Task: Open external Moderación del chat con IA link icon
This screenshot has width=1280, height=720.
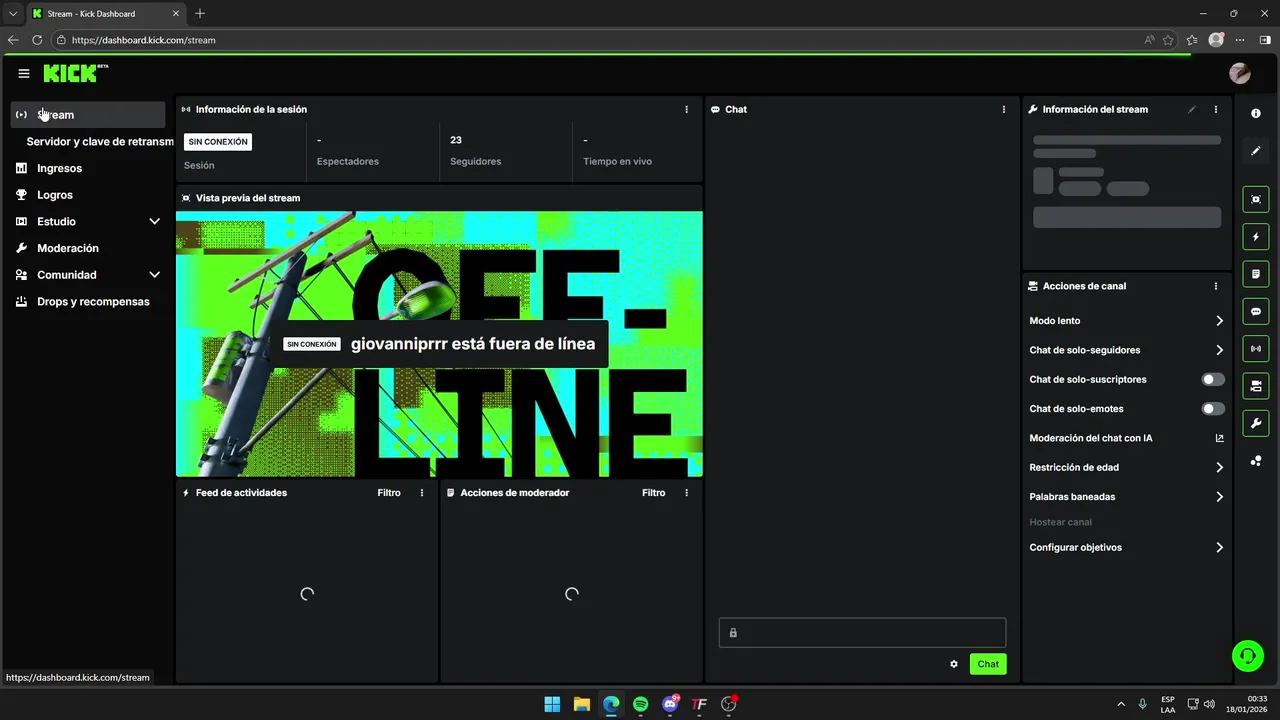Action: tap(1219, 438)
